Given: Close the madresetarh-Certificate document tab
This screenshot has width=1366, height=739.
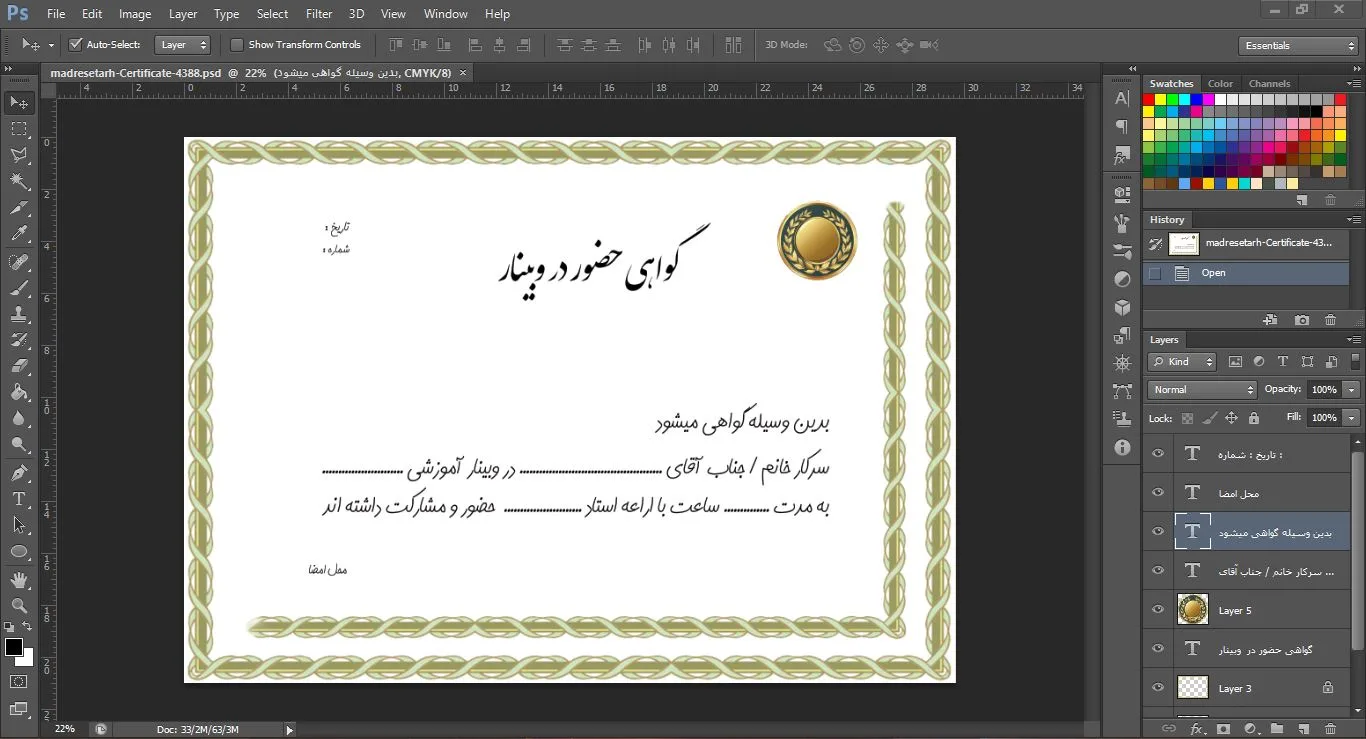Looking at the screenshot, I should click(462, 73).
